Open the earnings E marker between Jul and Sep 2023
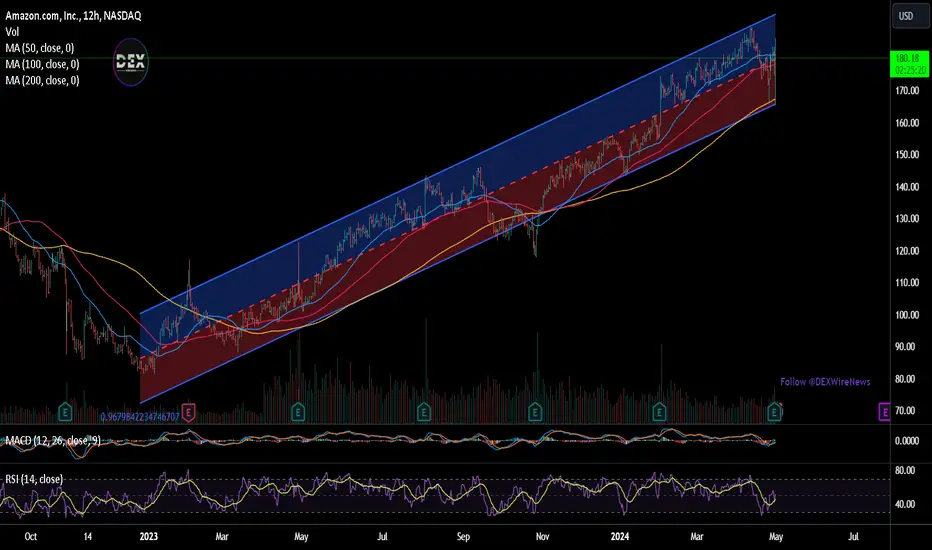The width and height of the screenshot is (932, 550). point(424,411)
